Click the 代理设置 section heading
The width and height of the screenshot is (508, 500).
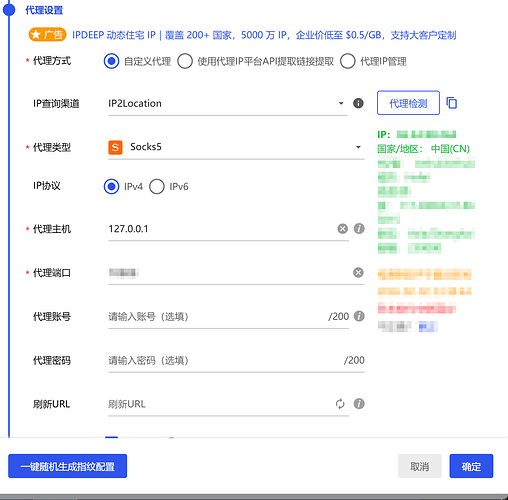(x=44, y=10)
